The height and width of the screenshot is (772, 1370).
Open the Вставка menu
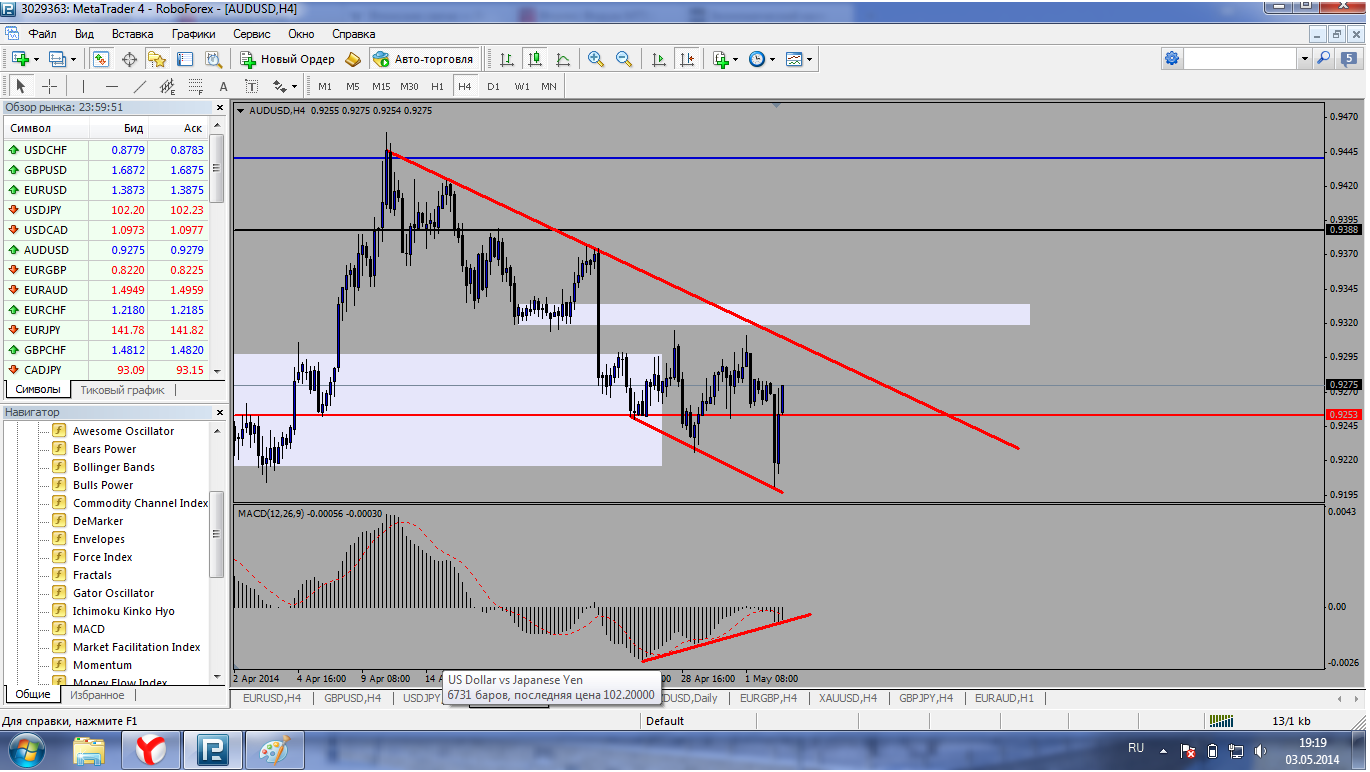133,33
